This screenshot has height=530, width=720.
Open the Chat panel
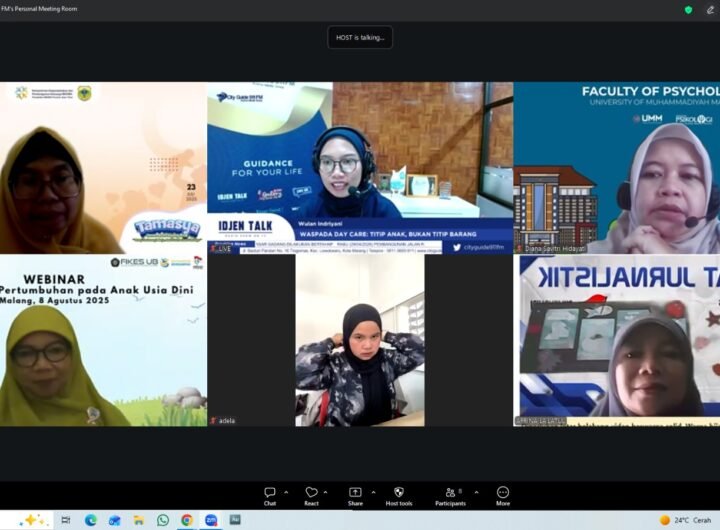coord(270,495)
